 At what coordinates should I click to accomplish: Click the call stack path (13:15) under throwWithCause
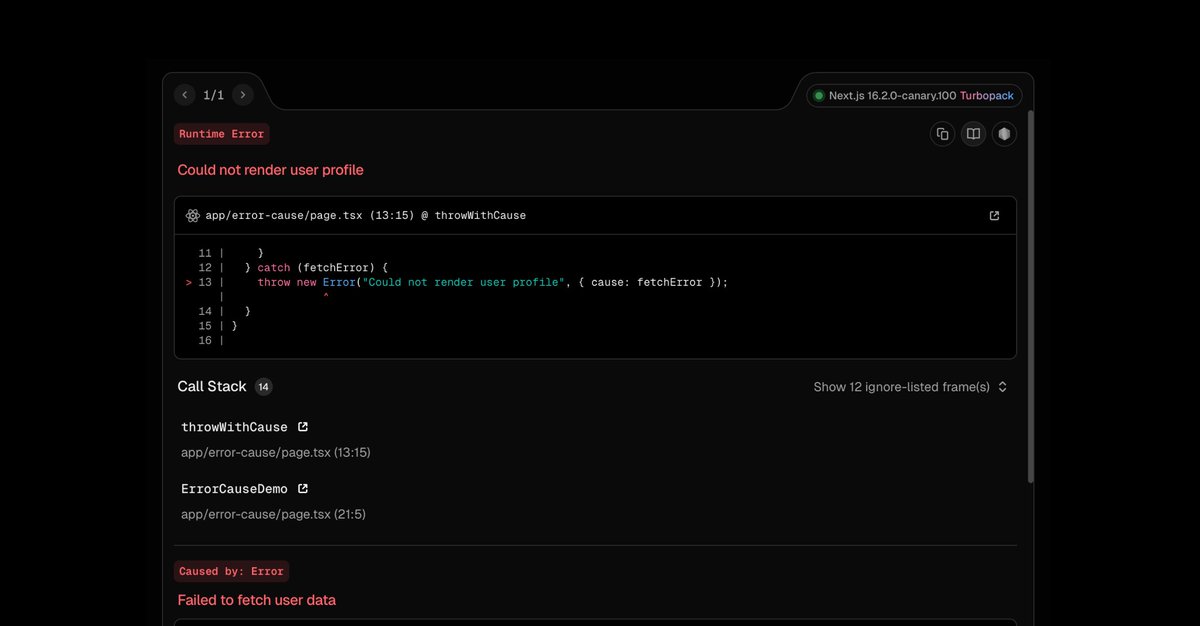pyautogui.click(x=276, y=452)
